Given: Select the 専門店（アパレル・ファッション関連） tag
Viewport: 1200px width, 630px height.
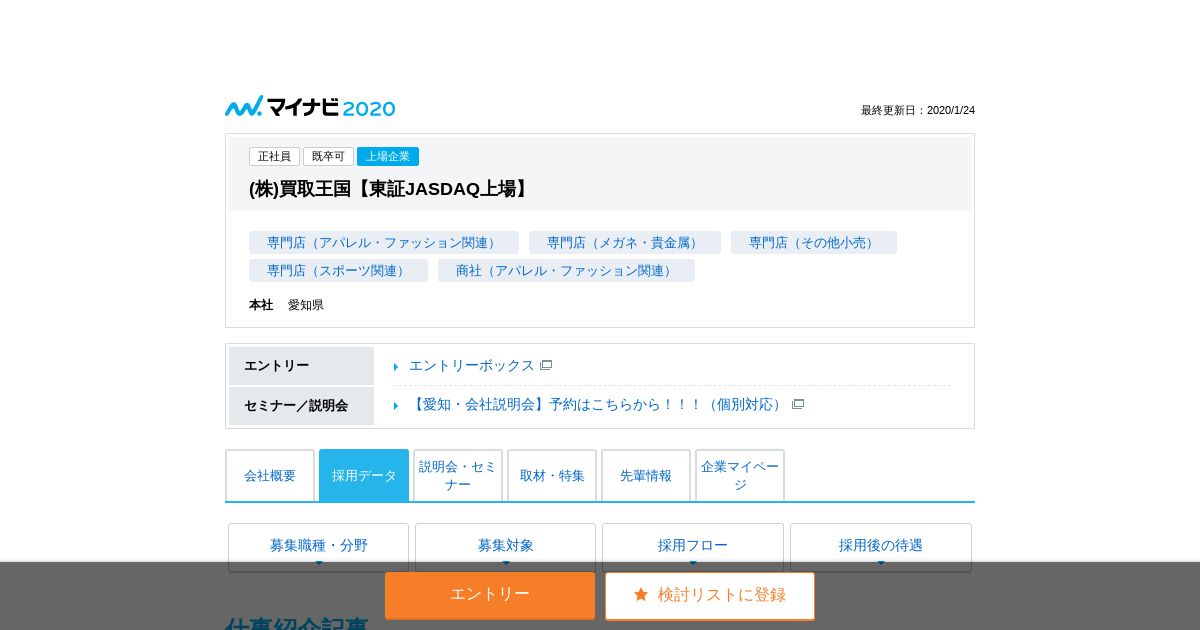Looking at the screenshot, I should (x=384, y=243).
